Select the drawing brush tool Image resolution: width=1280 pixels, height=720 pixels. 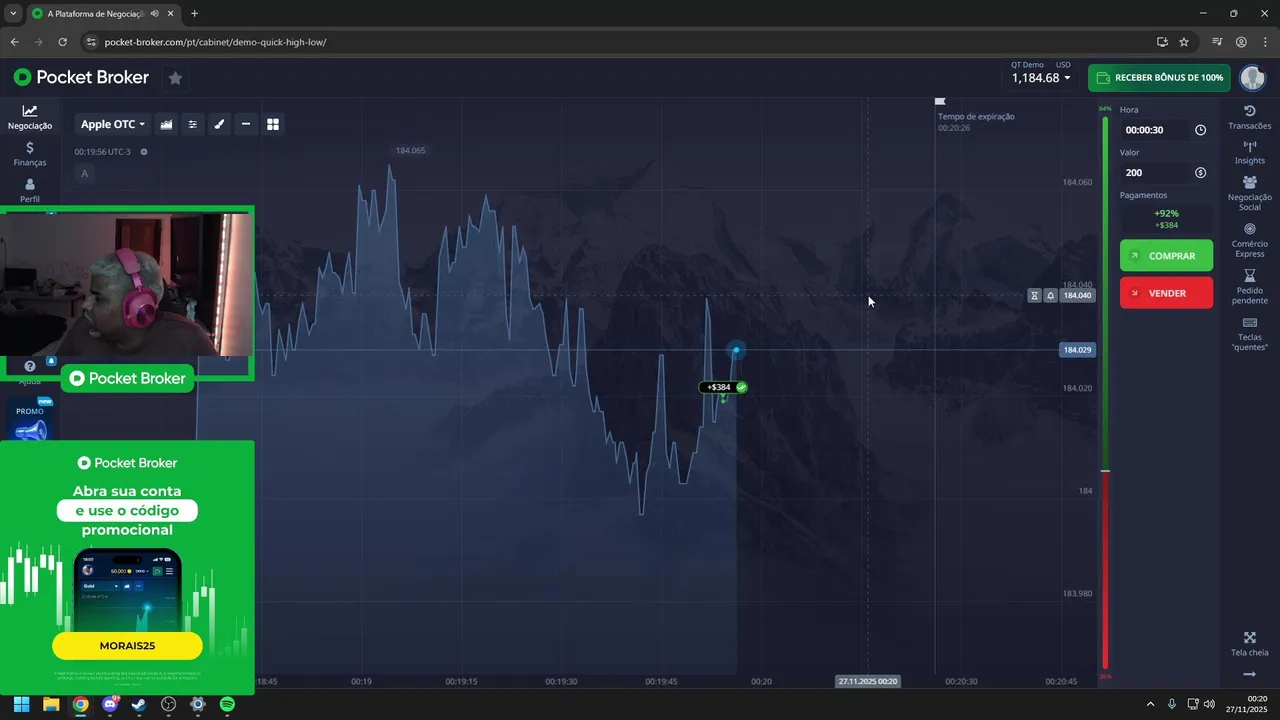pos(219,124)
